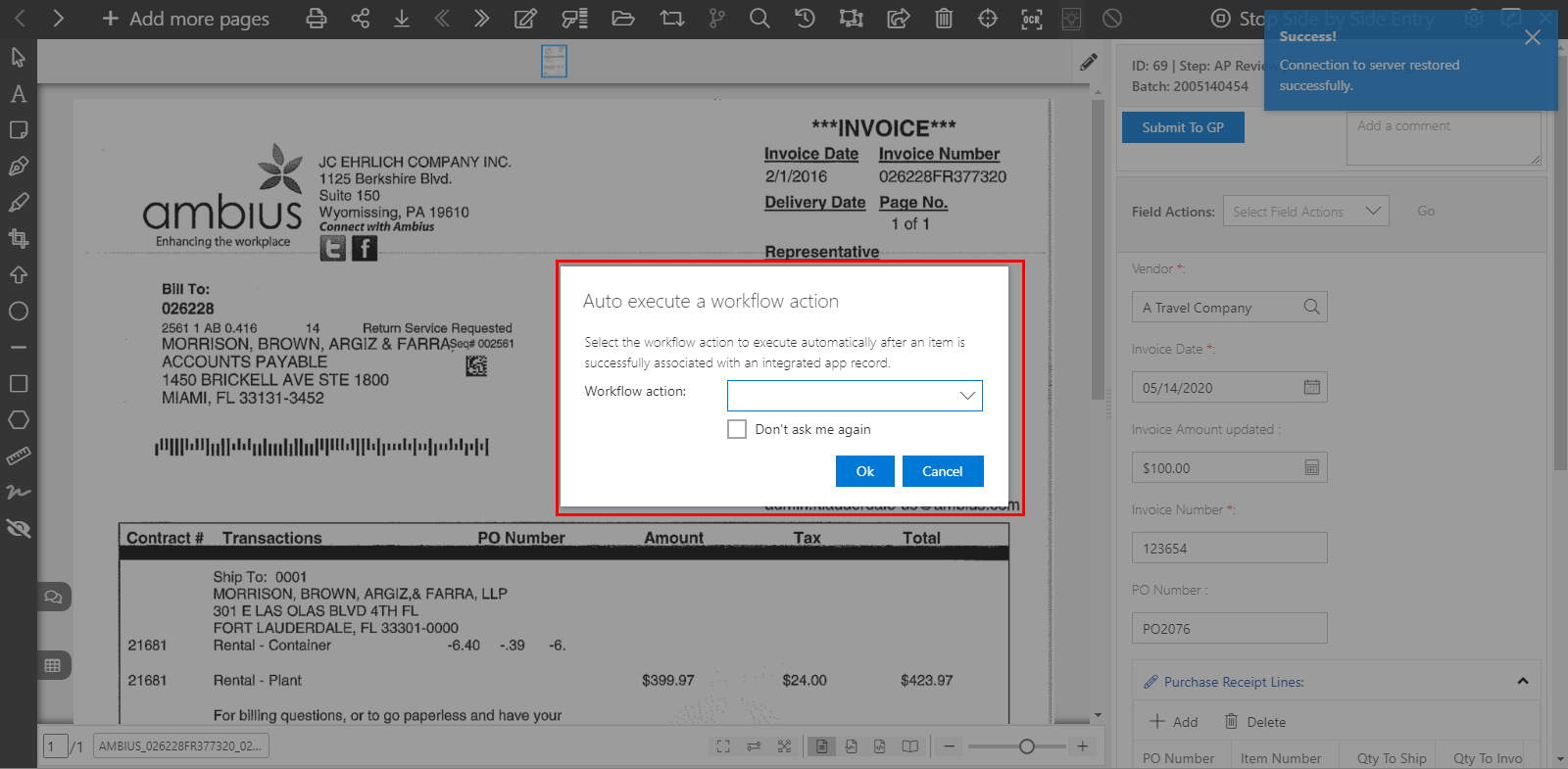1568x769 pixels.
Task: Select the OCR tool icon
Action: [1032, 19]
